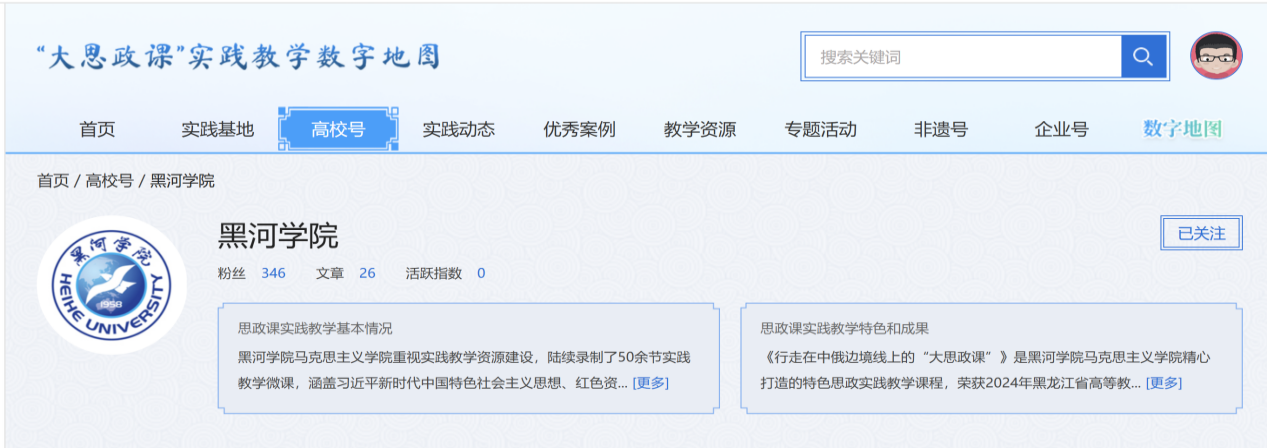Click 首页 in the breadcrumb
The width and height of the screenshot is (1267, 448).
pos(53,181)
